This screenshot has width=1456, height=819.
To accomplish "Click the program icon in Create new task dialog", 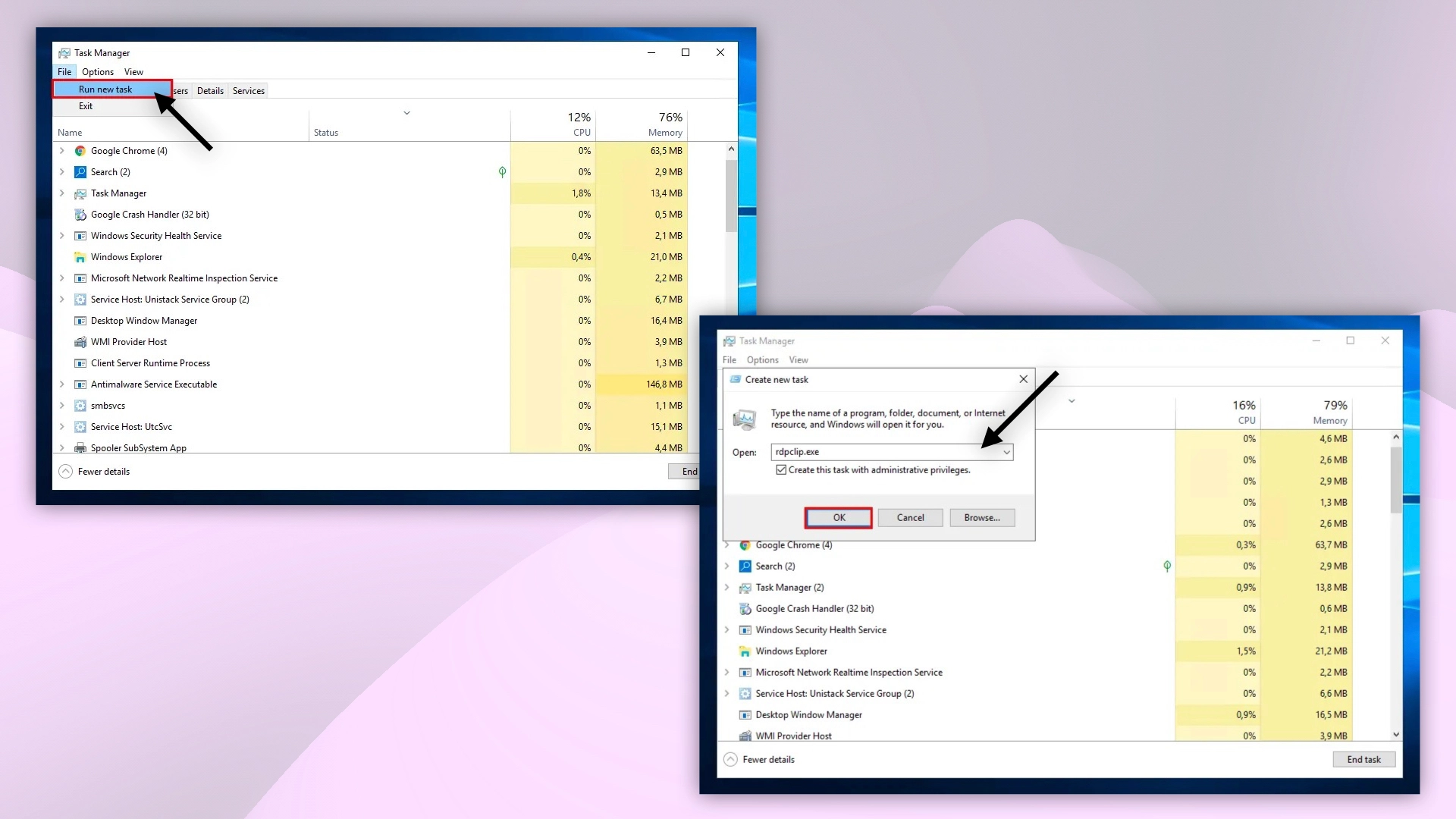I will coord(745,419).
